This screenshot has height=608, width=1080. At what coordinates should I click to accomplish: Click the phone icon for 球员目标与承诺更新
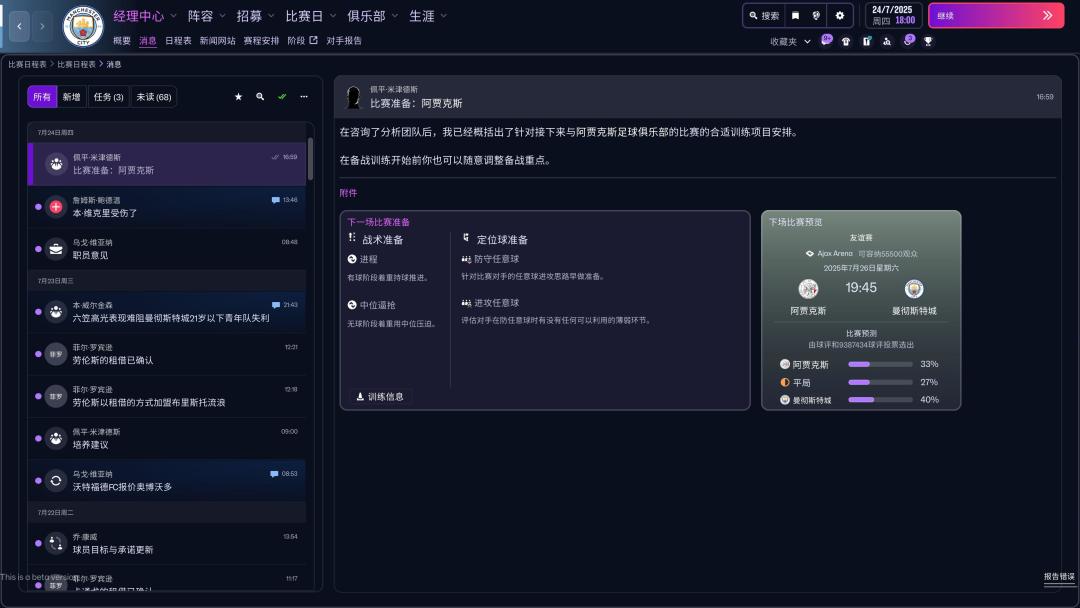pos(56,543)
